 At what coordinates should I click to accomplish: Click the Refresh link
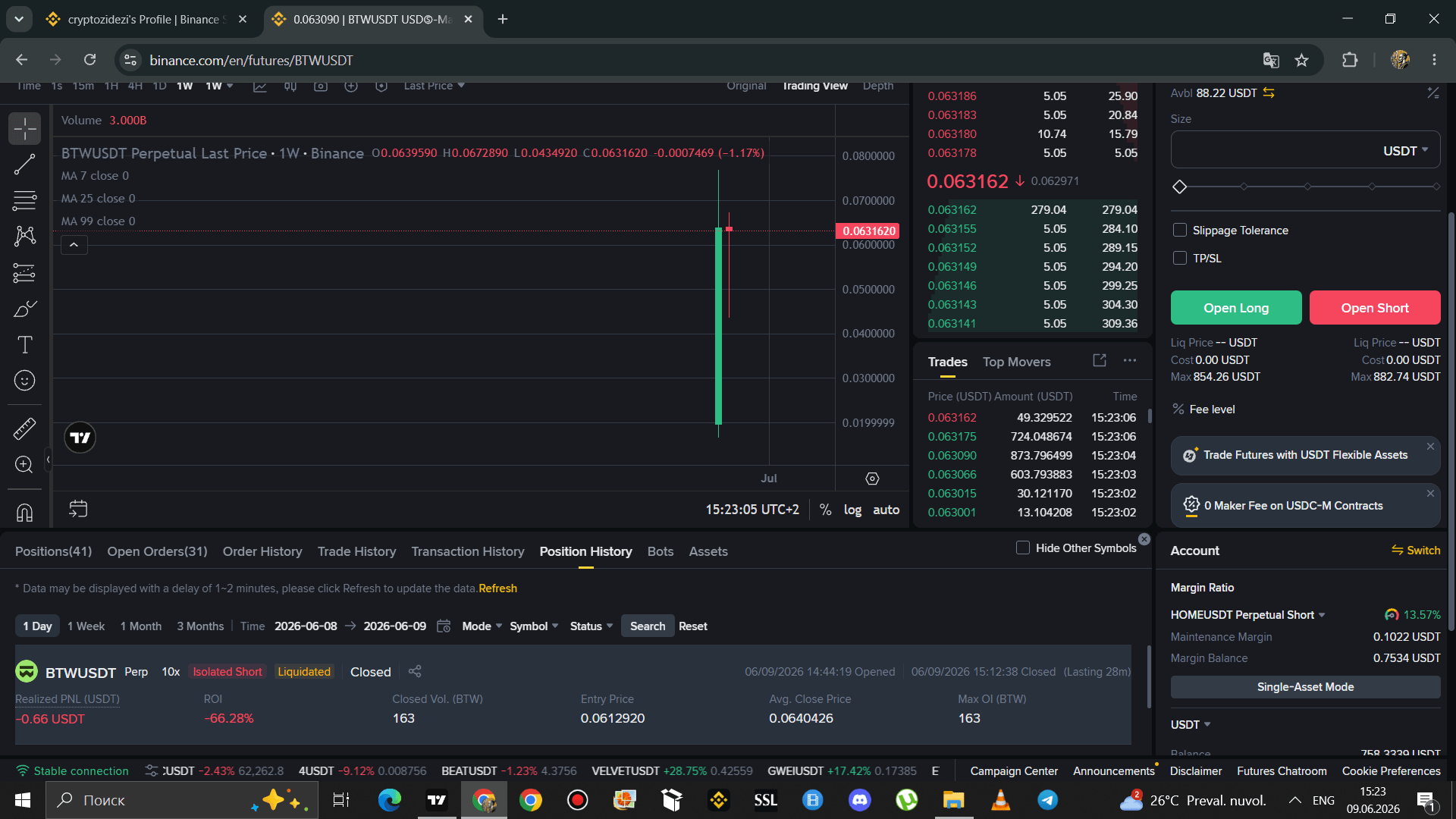[497, 588]
